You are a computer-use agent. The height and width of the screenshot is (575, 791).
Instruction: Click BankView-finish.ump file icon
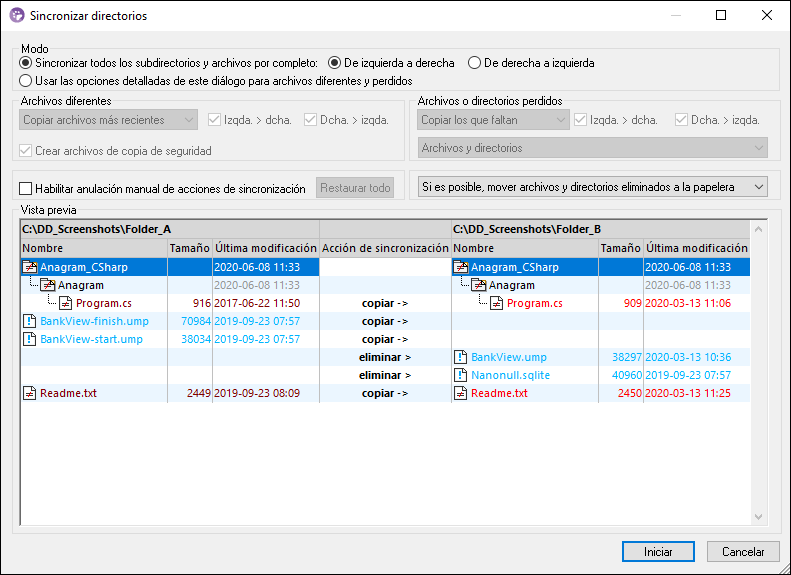pos(29,321)
